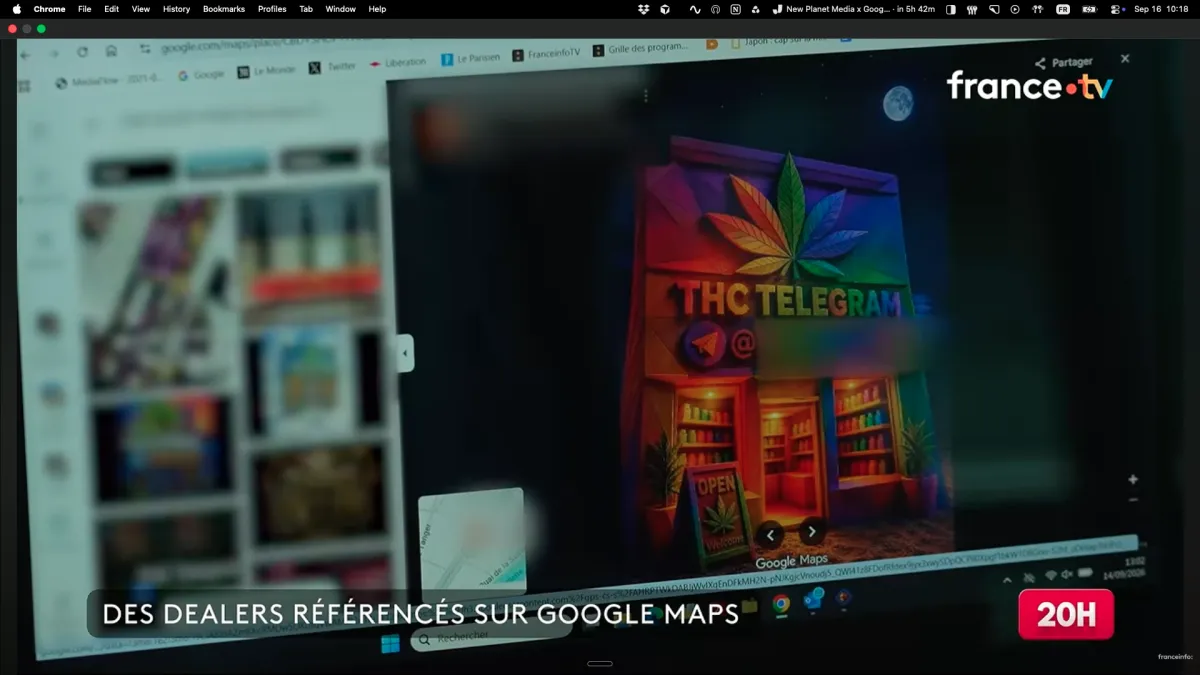Click the forward arrow in filmed browser
This screenshot has width=1200, height=675.
tap(54, 53)
